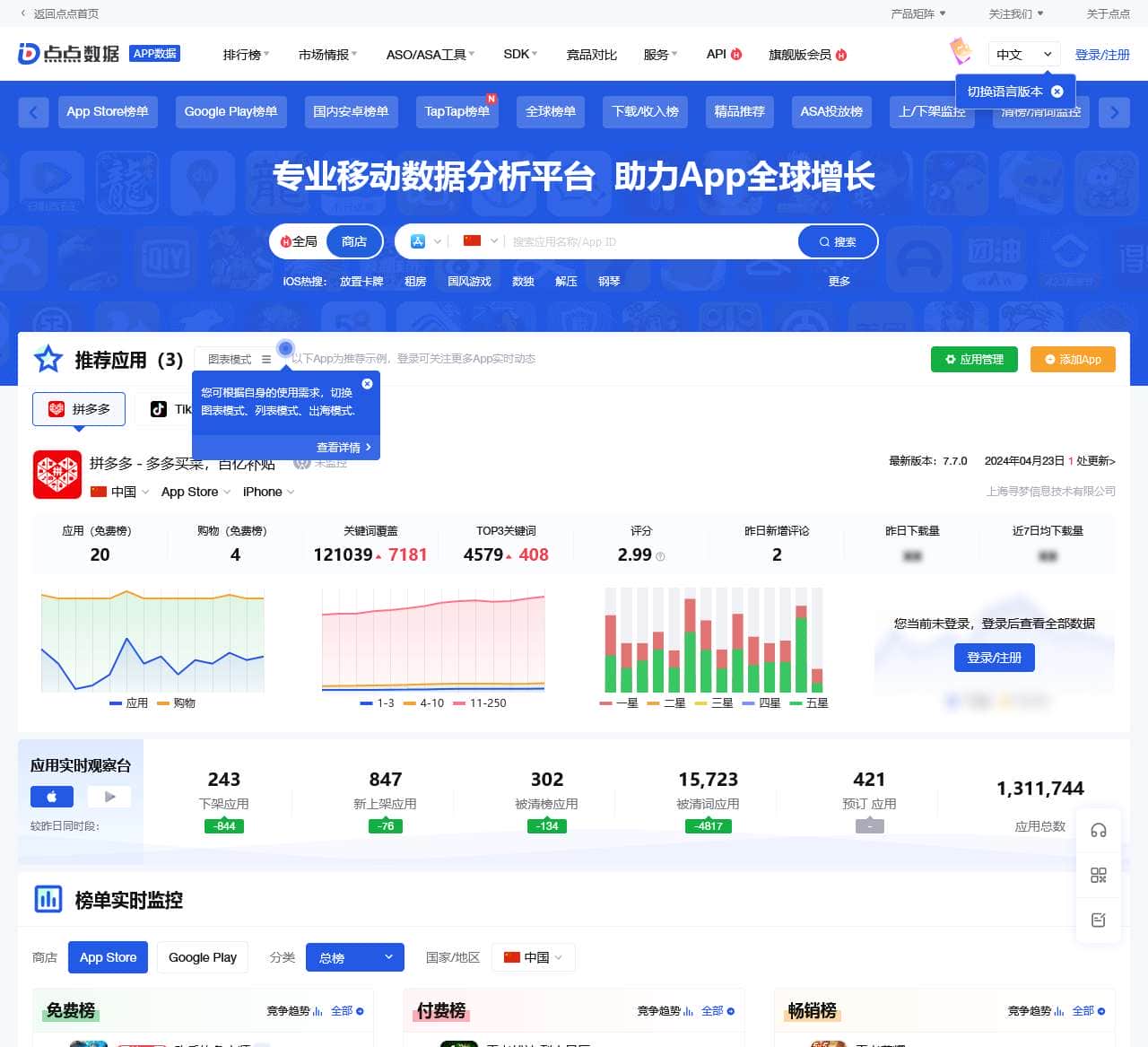This screenshot has height=1047, width=1148.
Task: Select the Apple platform toggle in 应用实时观察台
Action: (x=52, y=796)
